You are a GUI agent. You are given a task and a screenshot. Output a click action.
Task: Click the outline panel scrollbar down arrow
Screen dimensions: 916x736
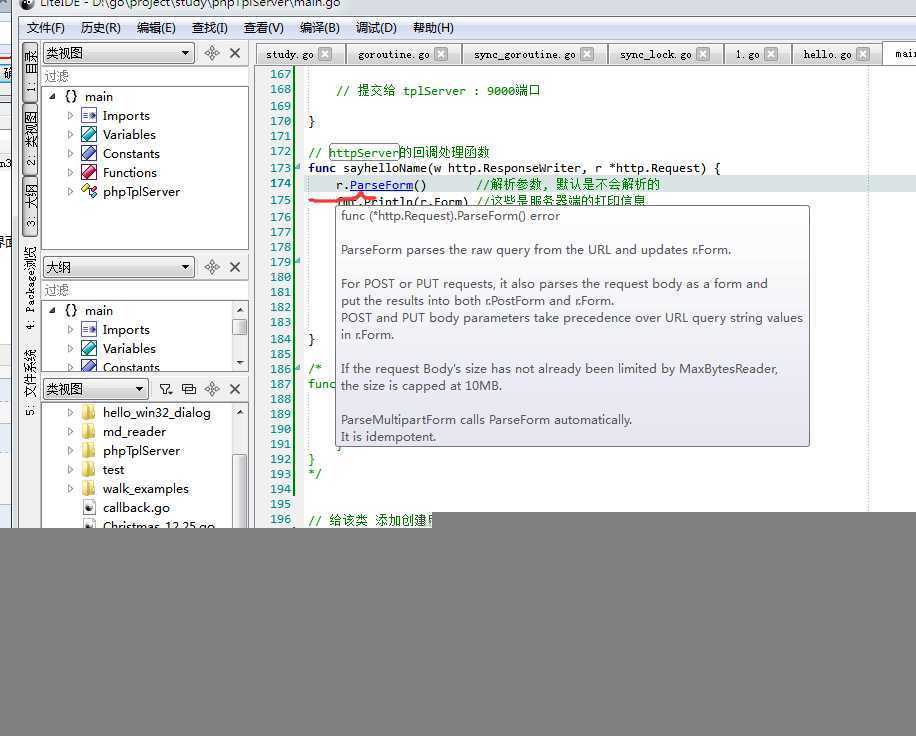240,363
